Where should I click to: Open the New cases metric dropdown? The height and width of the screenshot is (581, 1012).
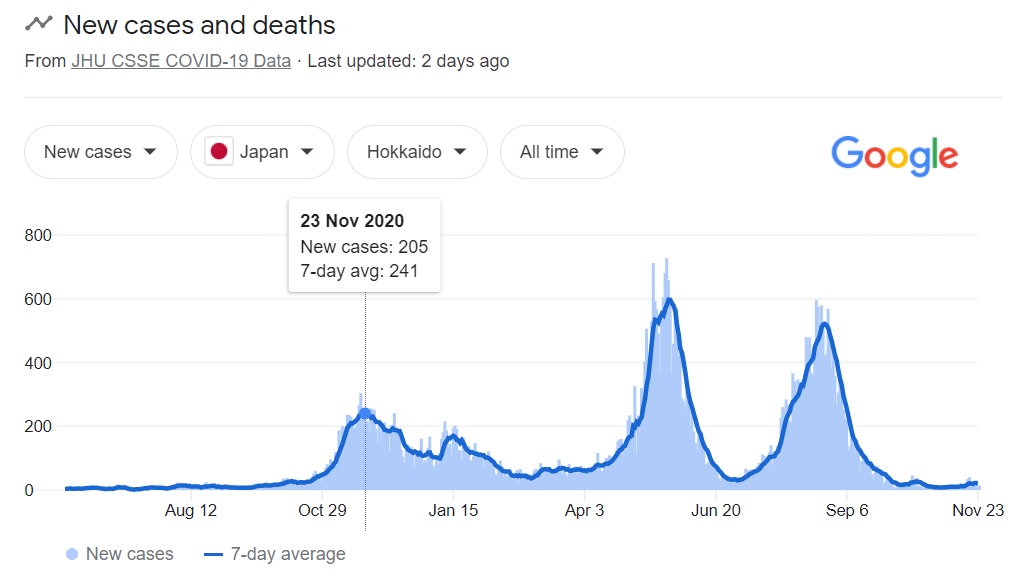[x=100, y=152]
